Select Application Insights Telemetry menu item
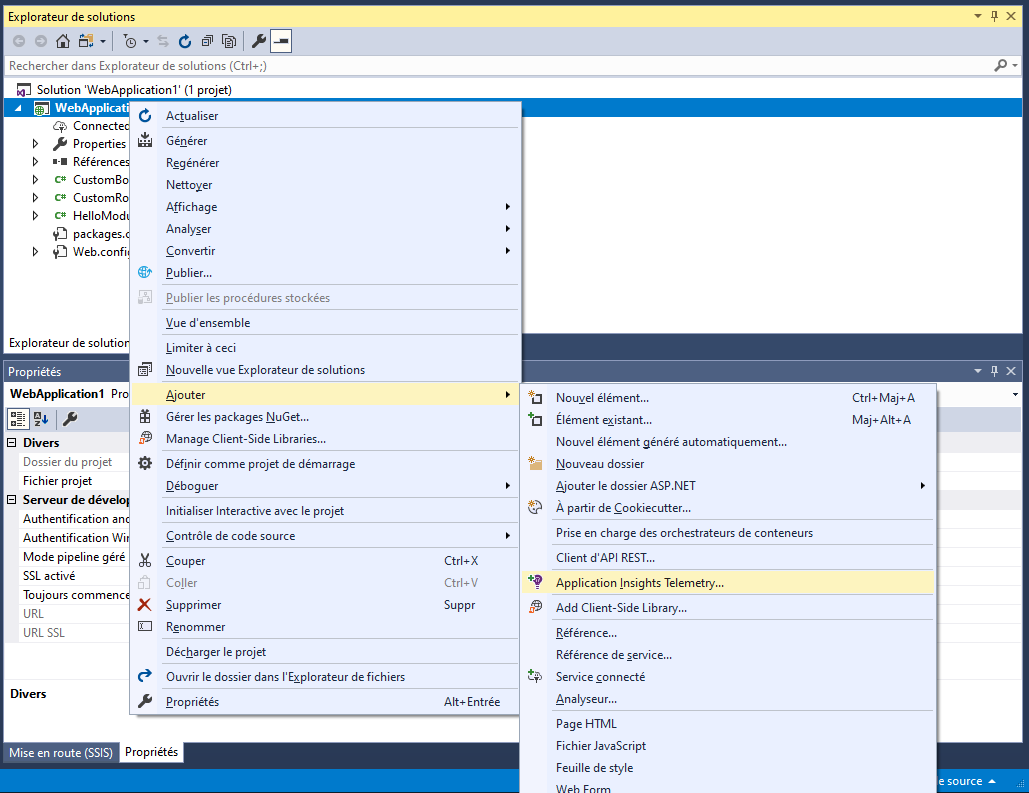 (x=639, y=582)
